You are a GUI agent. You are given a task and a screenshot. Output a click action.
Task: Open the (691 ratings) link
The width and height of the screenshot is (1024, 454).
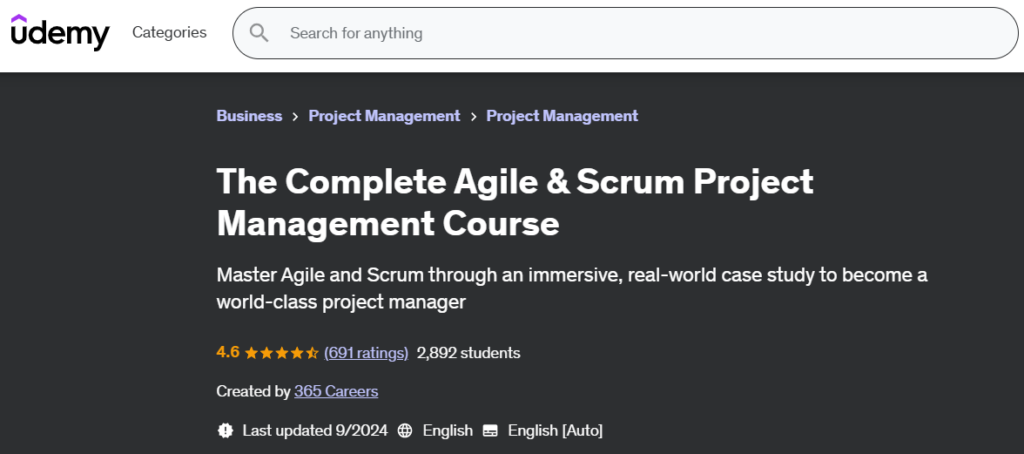click(x=366, y=353)
